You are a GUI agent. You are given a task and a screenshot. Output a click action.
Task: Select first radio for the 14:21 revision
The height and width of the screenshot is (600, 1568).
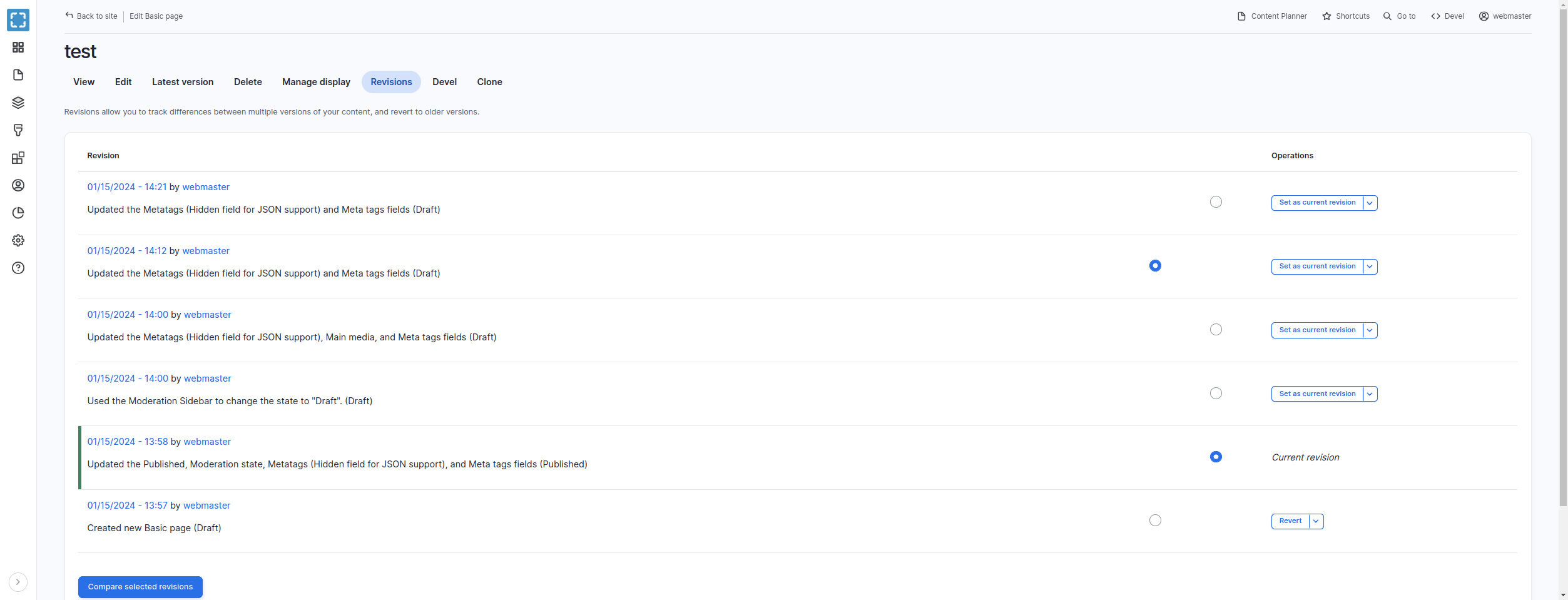(1216, 202)
